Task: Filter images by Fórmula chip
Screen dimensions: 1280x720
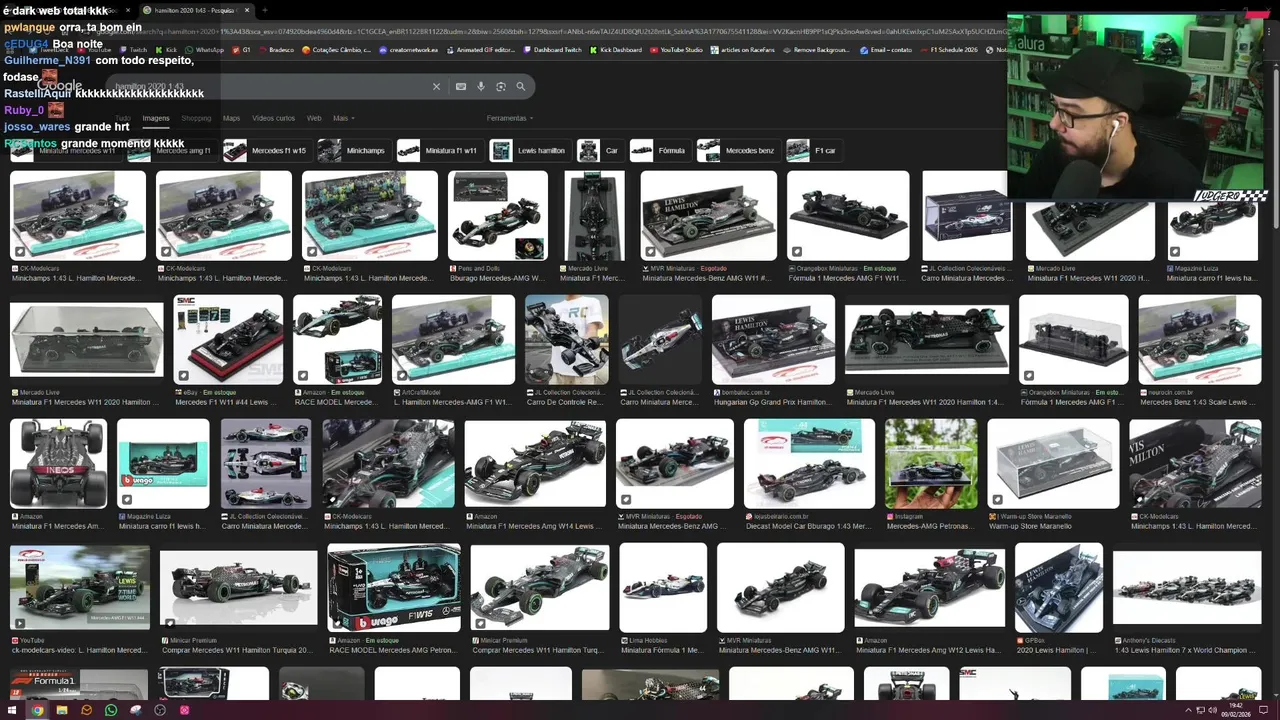Action: pyautogui.click(x=659, y=150)
